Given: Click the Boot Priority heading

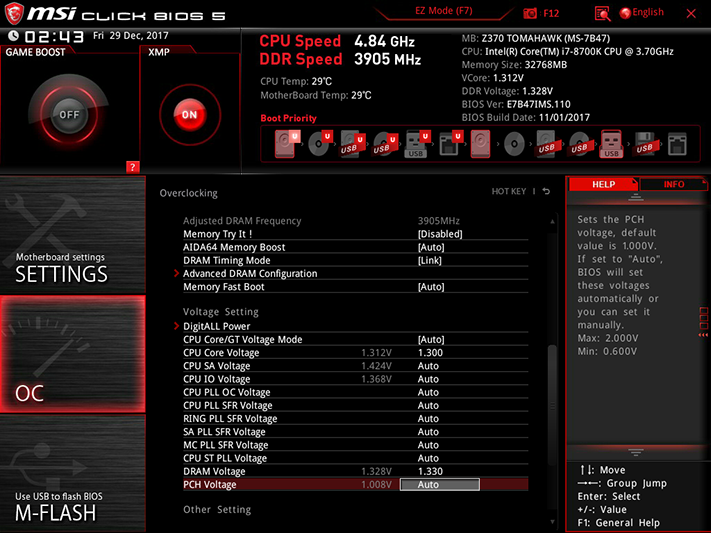Looking at the screenshot, I should [288, 118].
